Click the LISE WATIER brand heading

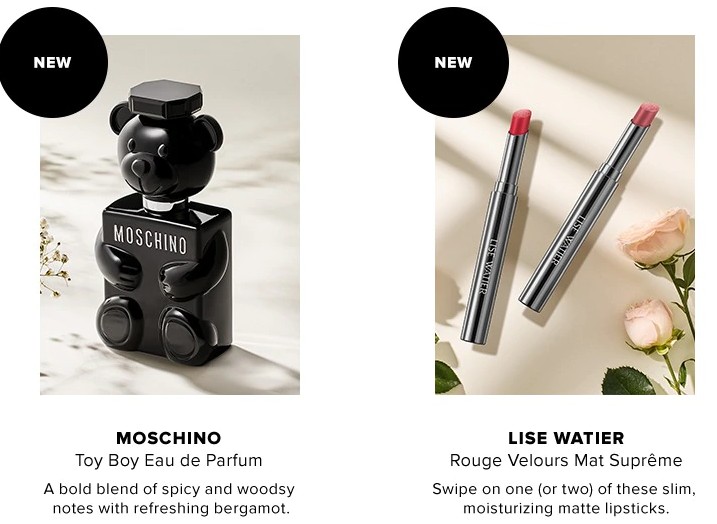(x=566, y=438)
